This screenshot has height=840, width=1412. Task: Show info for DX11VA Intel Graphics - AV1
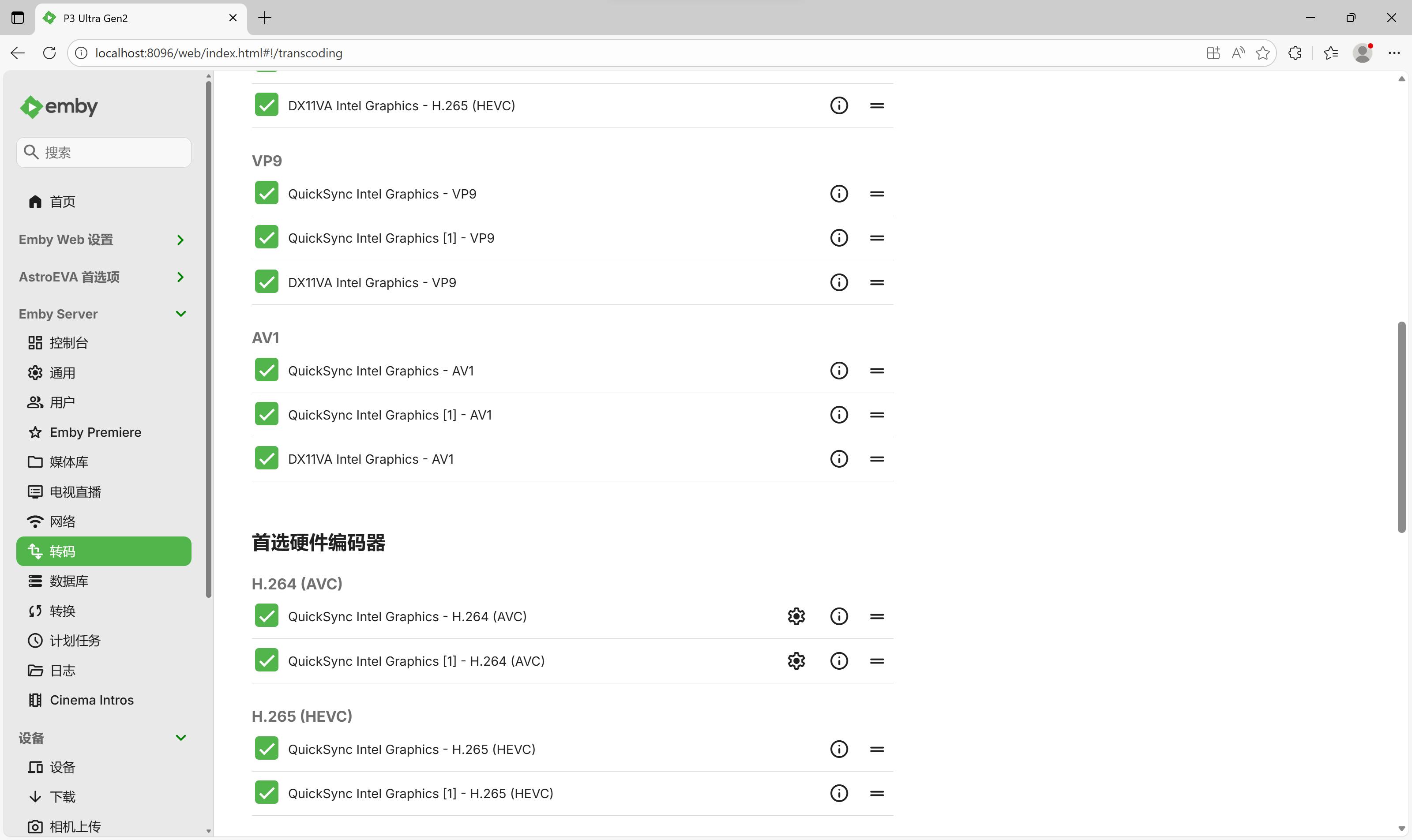838,459
